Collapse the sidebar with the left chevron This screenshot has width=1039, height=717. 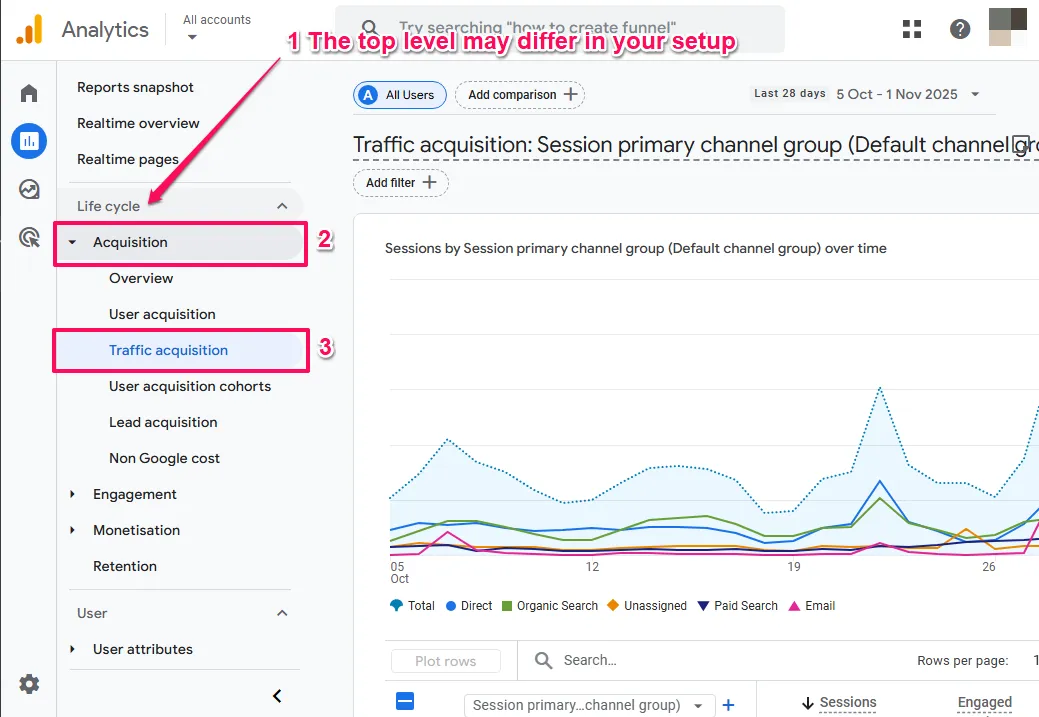point(277,696)
